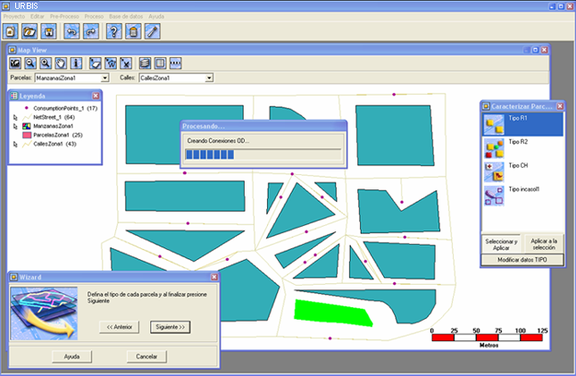
Task: Click the Cancelar button in Wizard
Action: [147, 356]
